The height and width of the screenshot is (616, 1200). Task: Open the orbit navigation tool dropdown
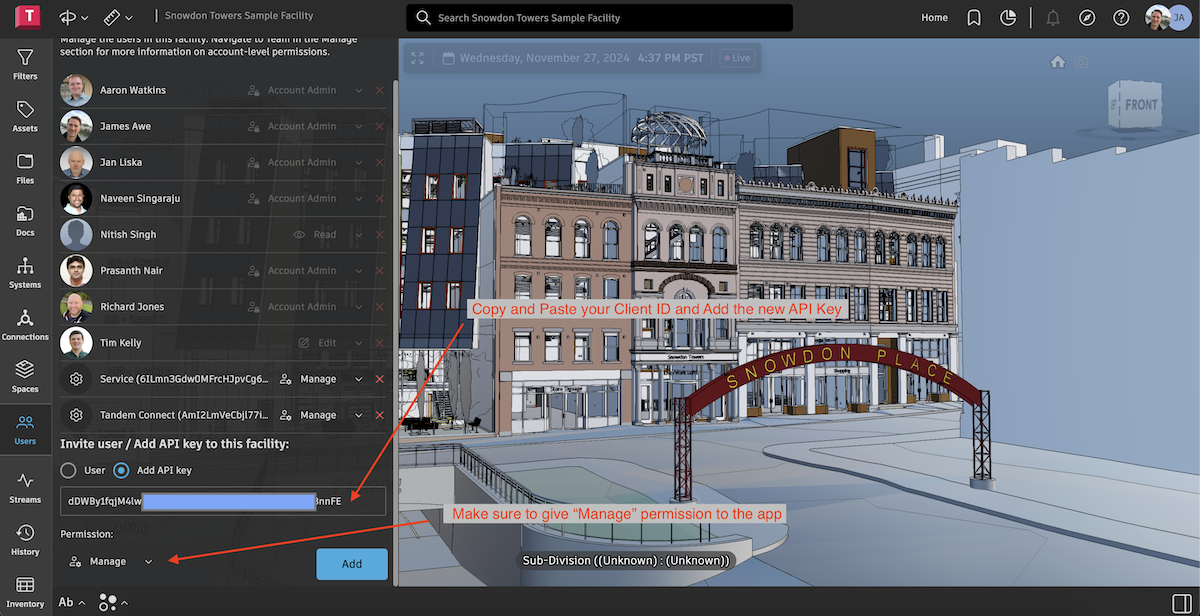tap(74, 17)
